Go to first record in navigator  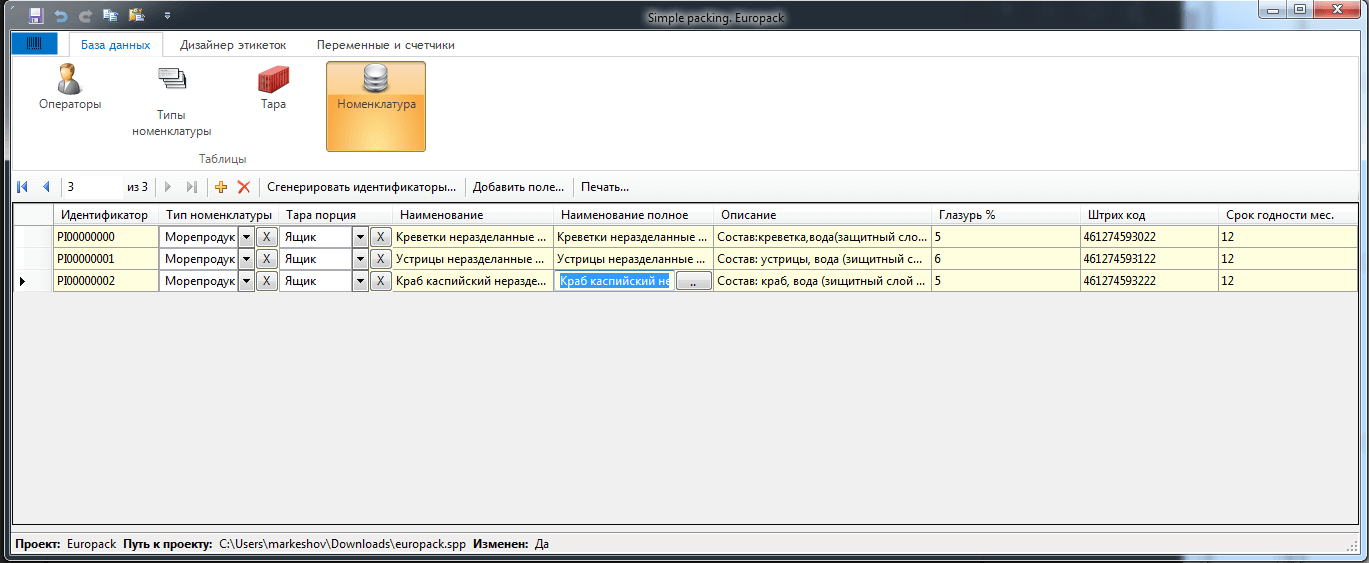22,187
